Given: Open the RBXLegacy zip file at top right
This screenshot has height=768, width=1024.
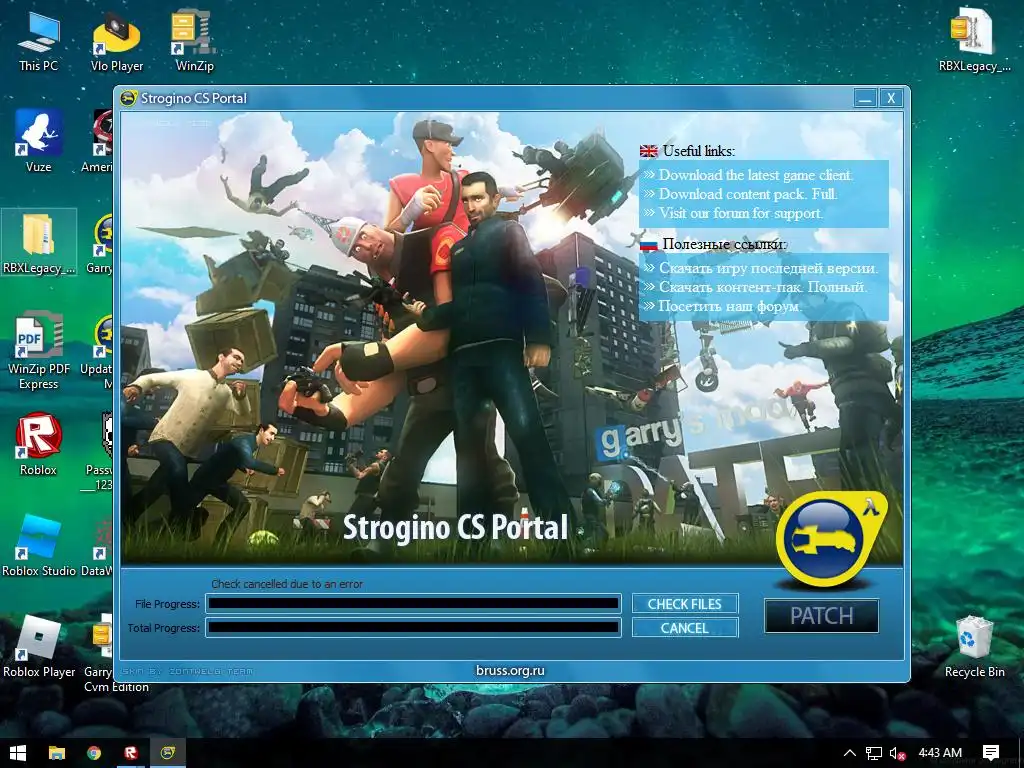Looking at the screenshot, I should click(x=974, y=40).
